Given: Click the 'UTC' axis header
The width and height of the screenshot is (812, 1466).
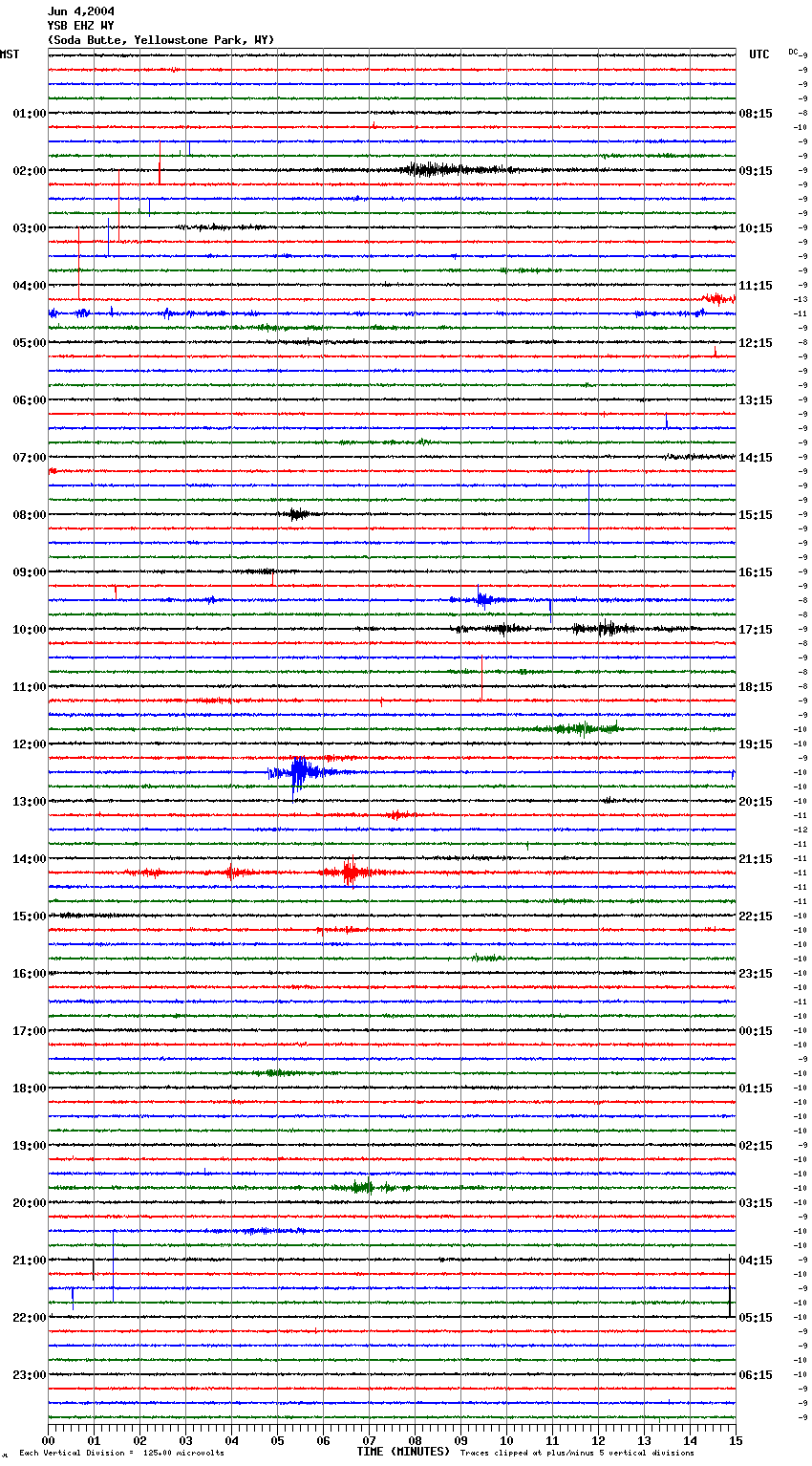Looking at the screenshot, I should 759,54.
